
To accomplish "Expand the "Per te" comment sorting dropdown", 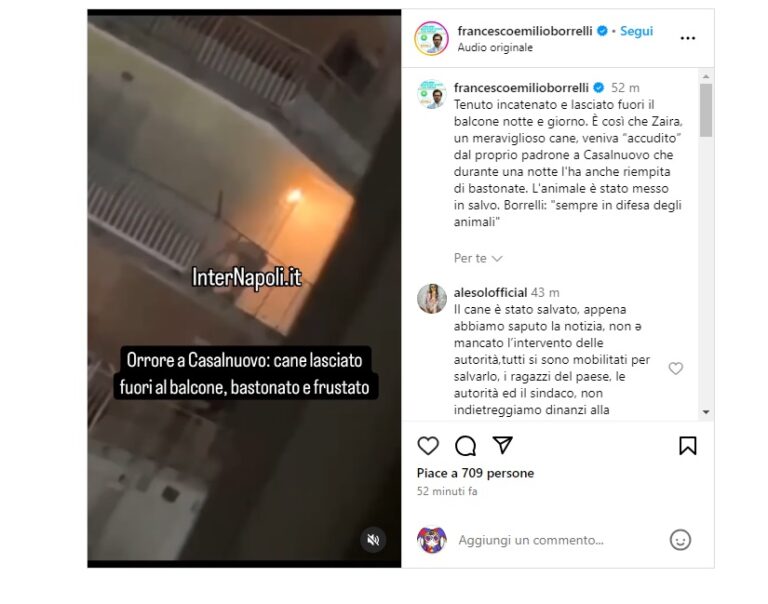I will tap(478, 258).
